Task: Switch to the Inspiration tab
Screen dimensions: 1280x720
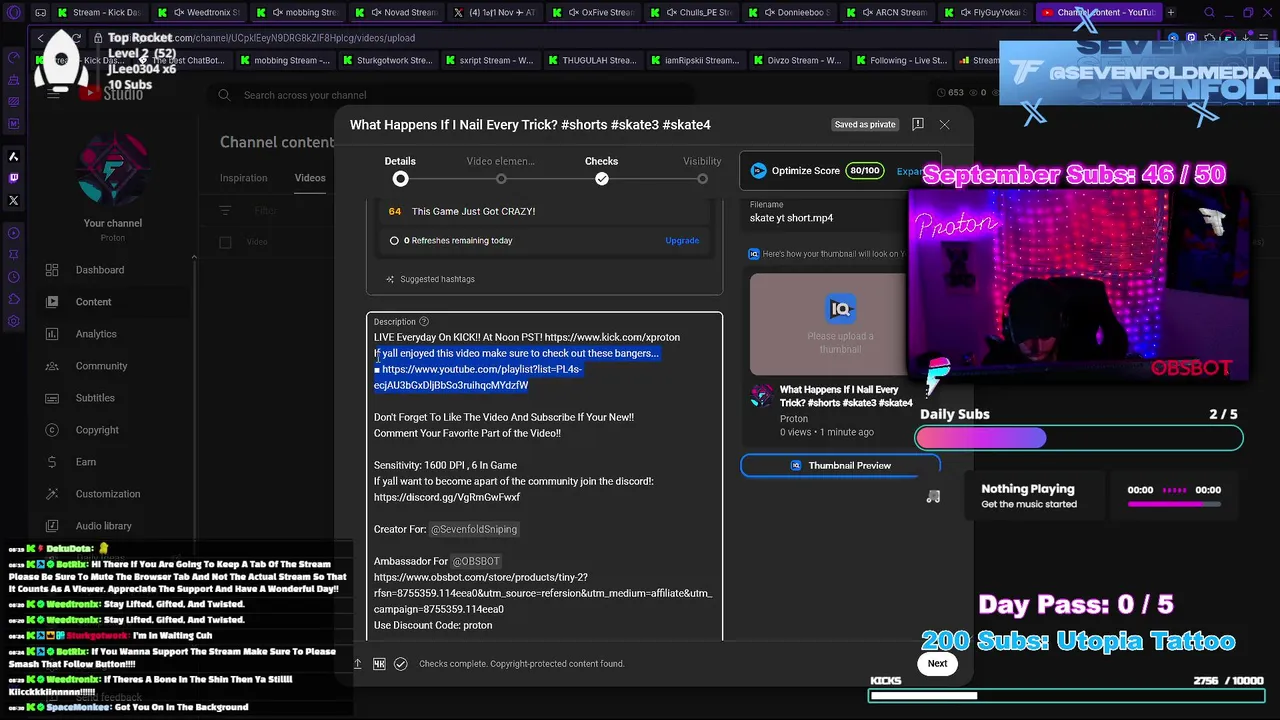Action: pos(243,178)
